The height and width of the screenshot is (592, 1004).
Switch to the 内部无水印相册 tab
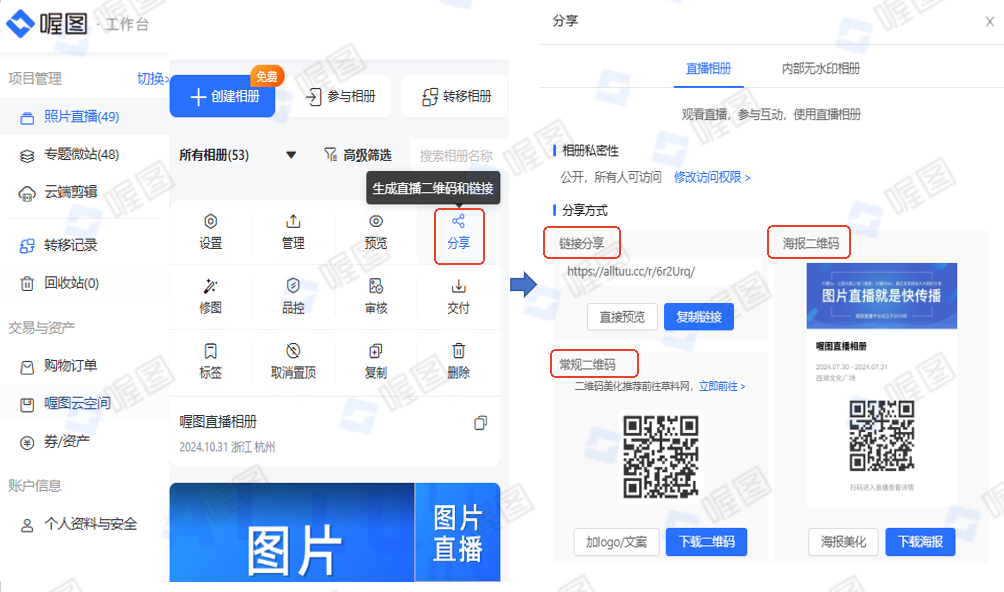[x=820, y=68]
